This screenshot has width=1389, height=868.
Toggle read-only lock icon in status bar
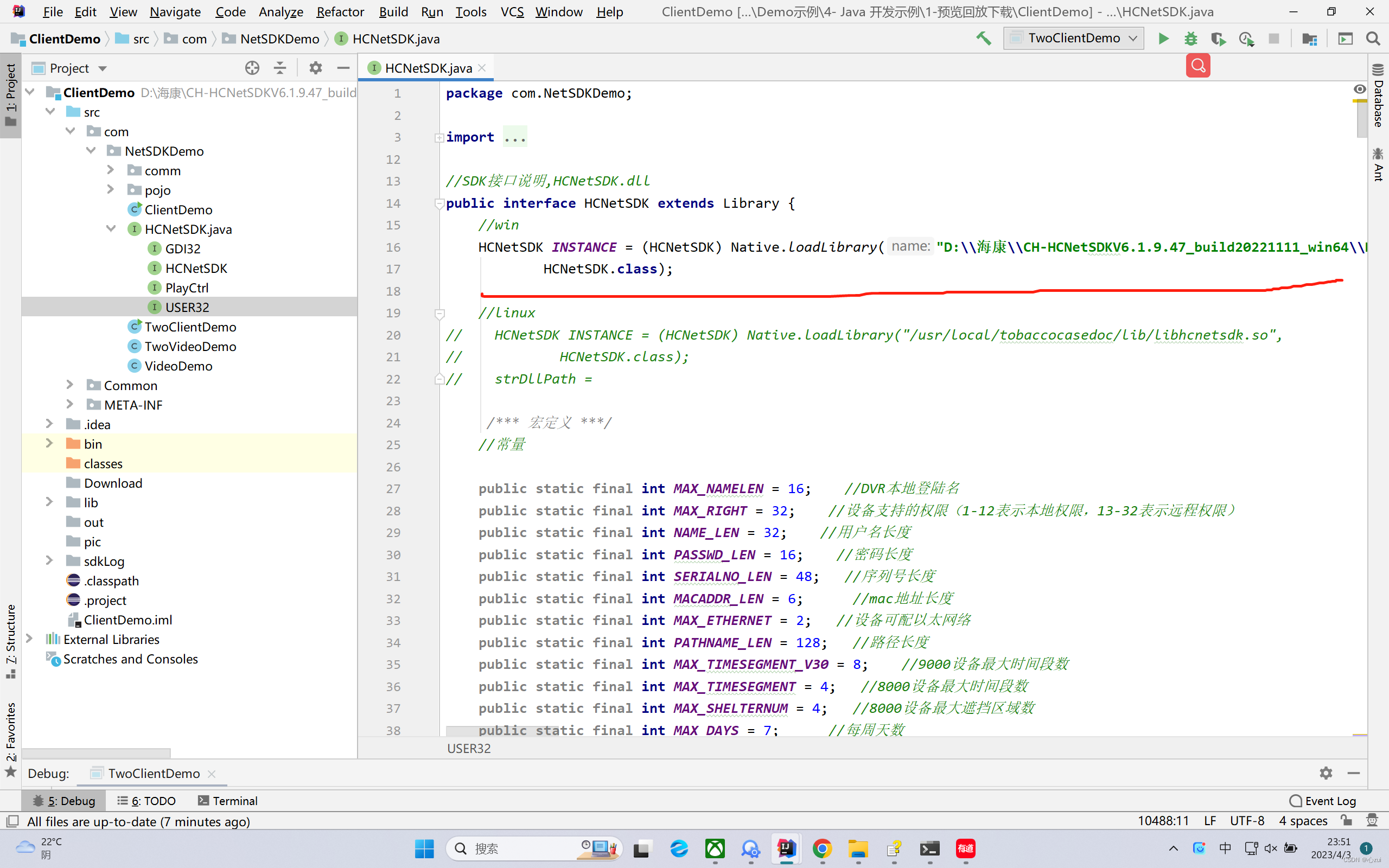click(1346, 820)
